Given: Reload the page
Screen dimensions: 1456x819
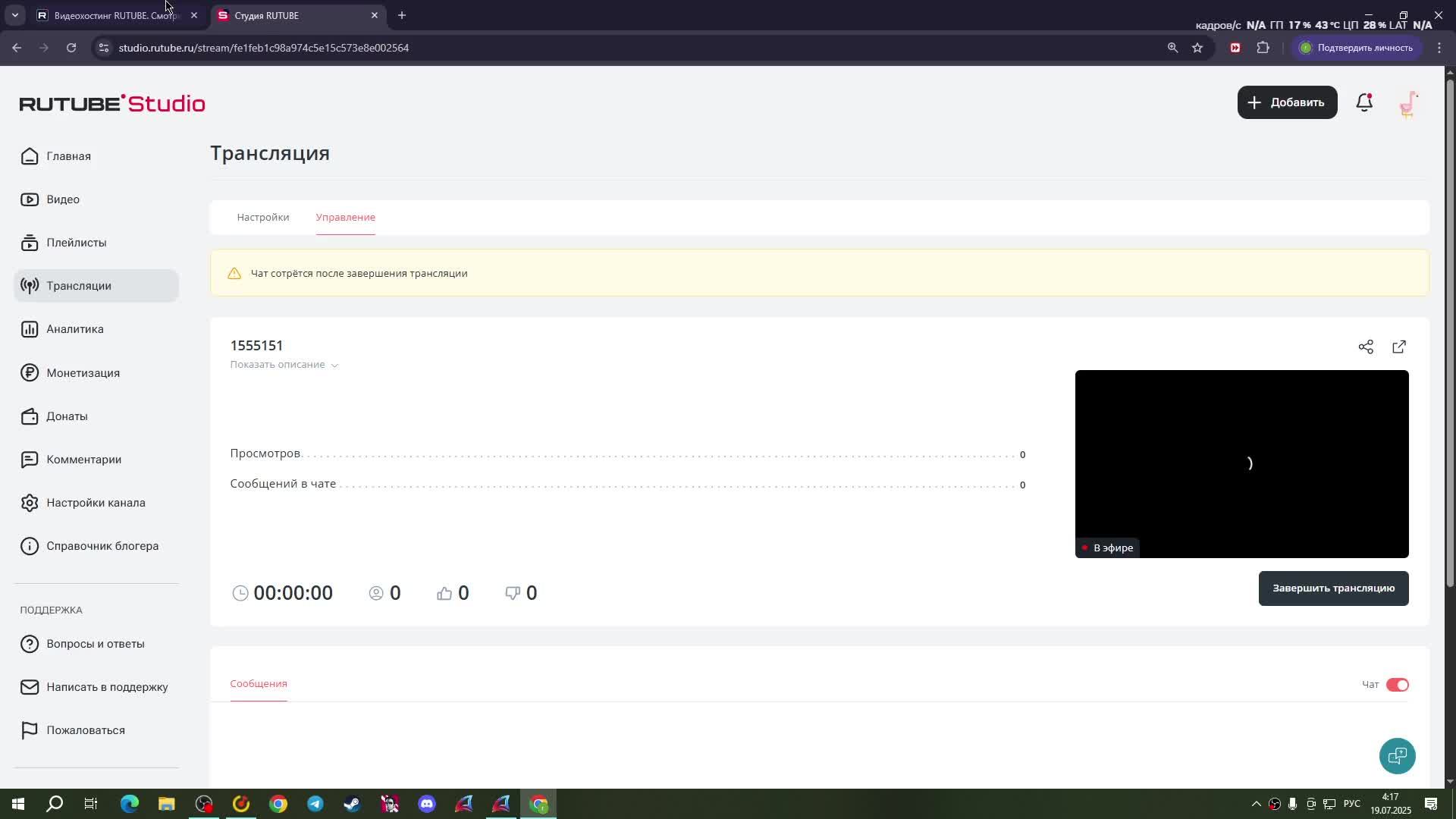Looking at the screenshot, I should point(71,48).
